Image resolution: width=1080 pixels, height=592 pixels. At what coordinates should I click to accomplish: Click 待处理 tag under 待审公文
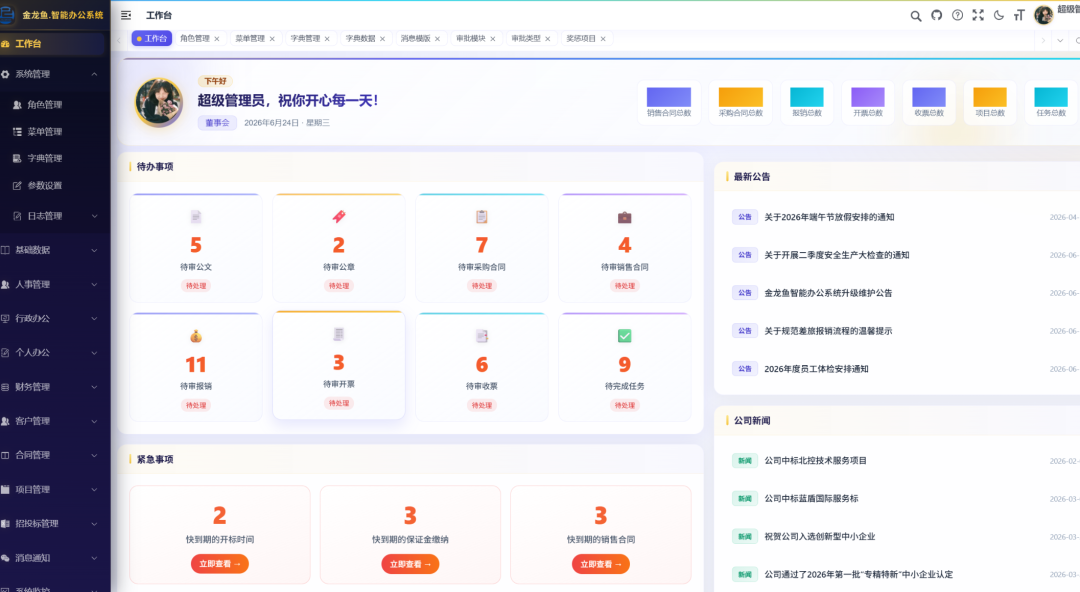coord(196,286)
